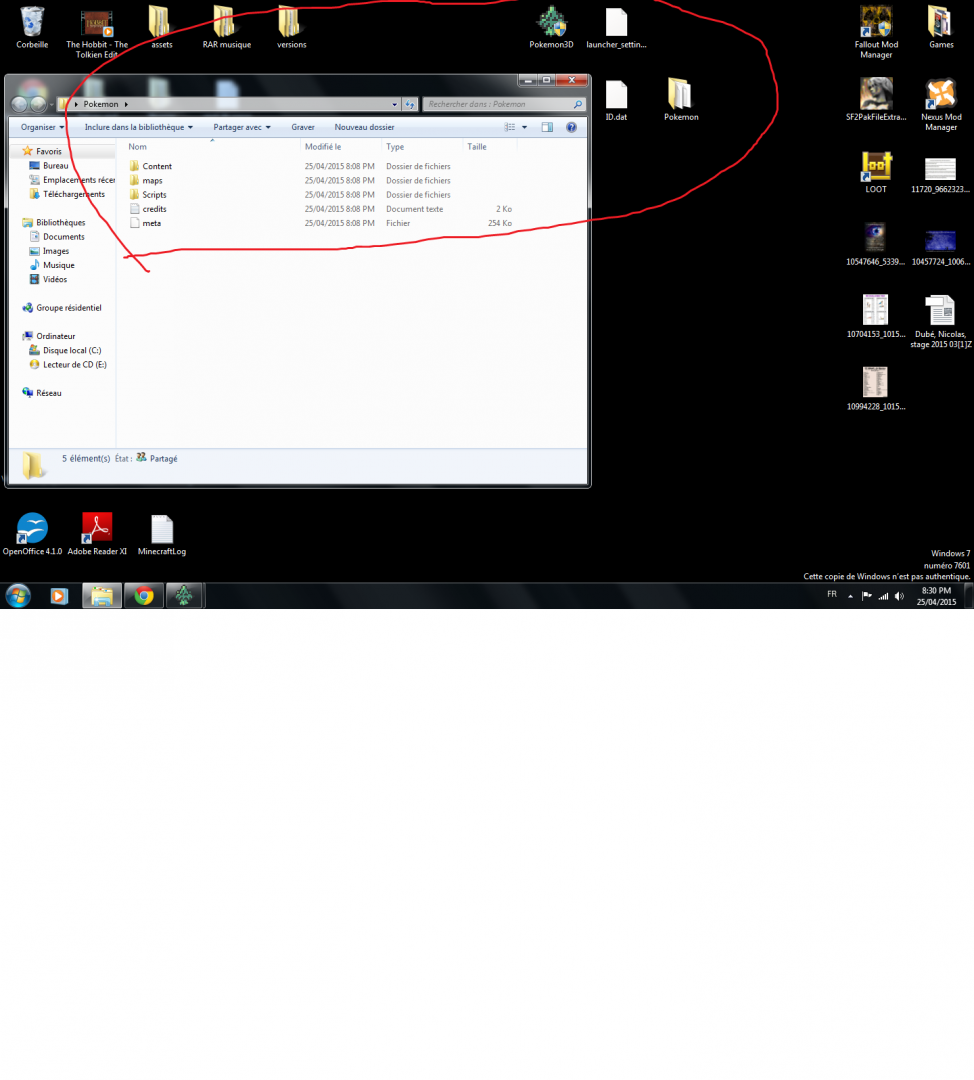Open address bar history dropdown

[394, 104]
